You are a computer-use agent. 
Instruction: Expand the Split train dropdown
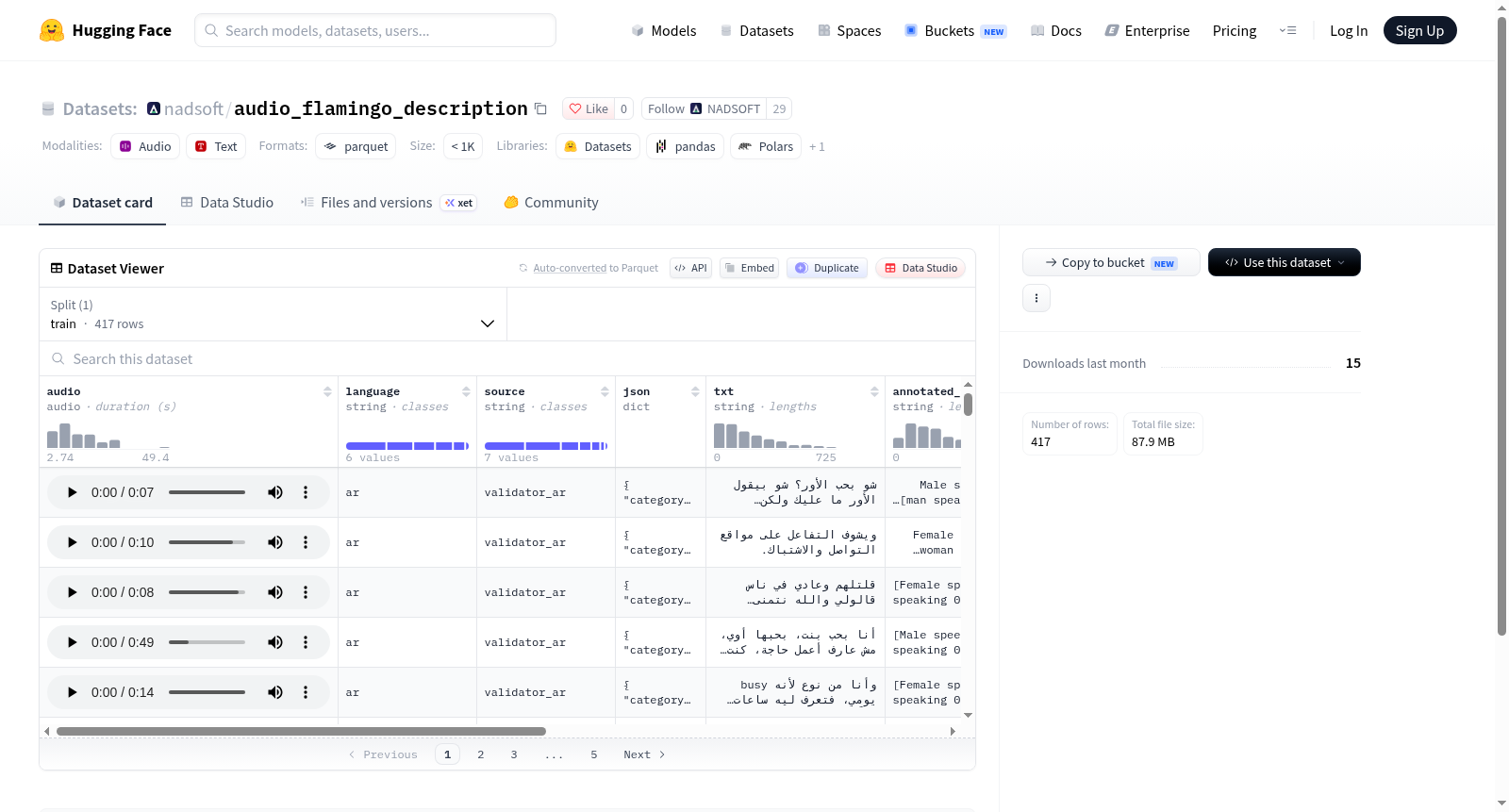pyautogui.click(x=273, y=314)
